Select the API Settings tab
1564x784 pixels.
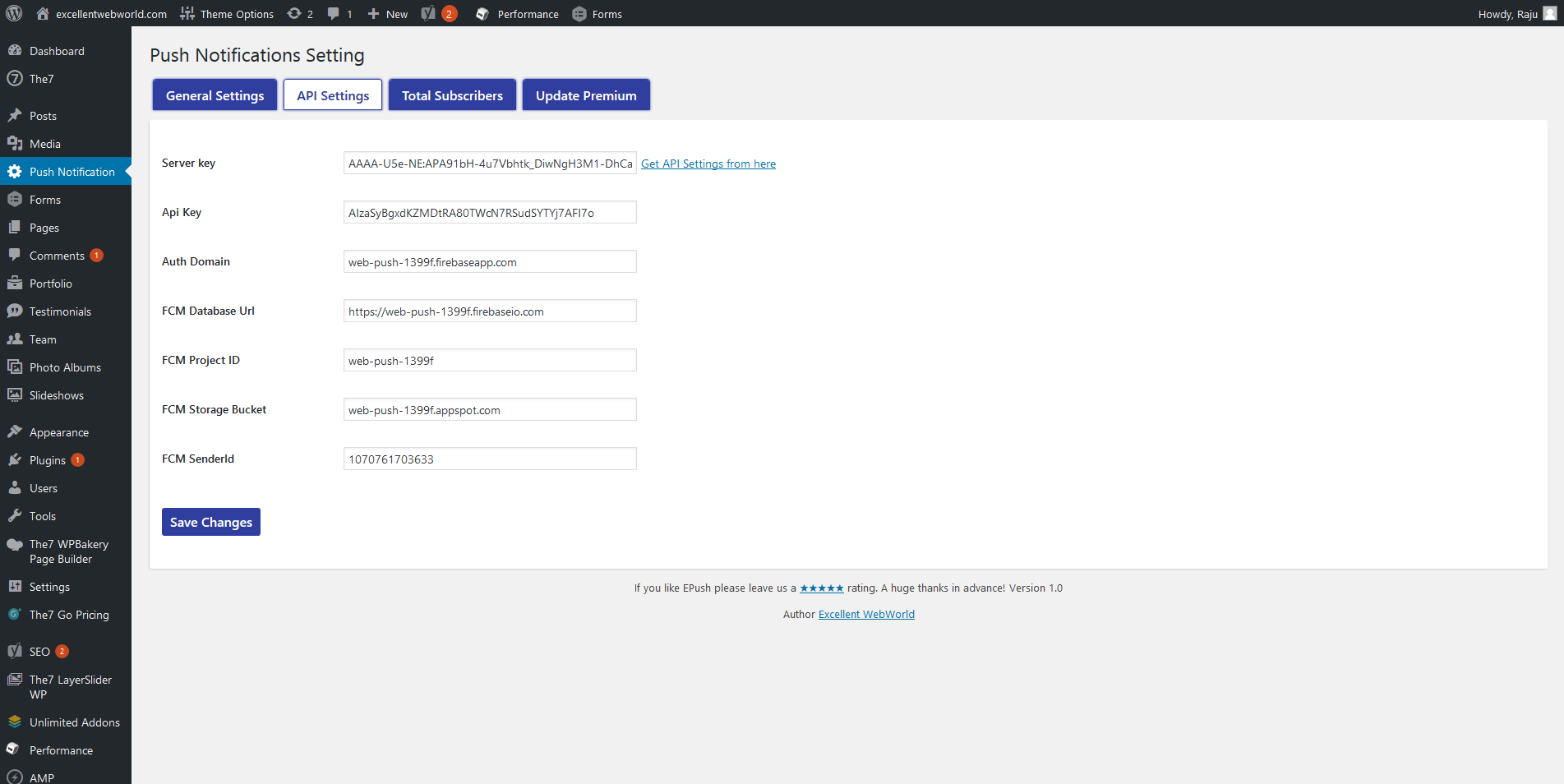pos(333,95)
